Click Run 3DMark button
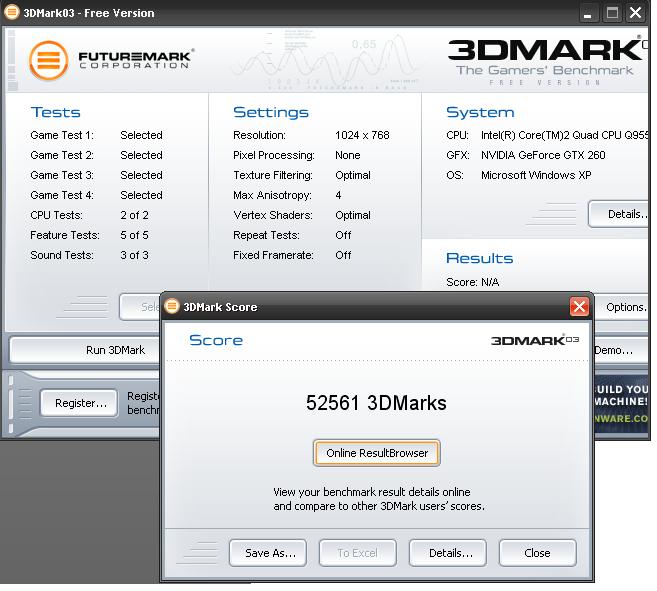This screenshot has width=657, height=591. pos(85,350)
